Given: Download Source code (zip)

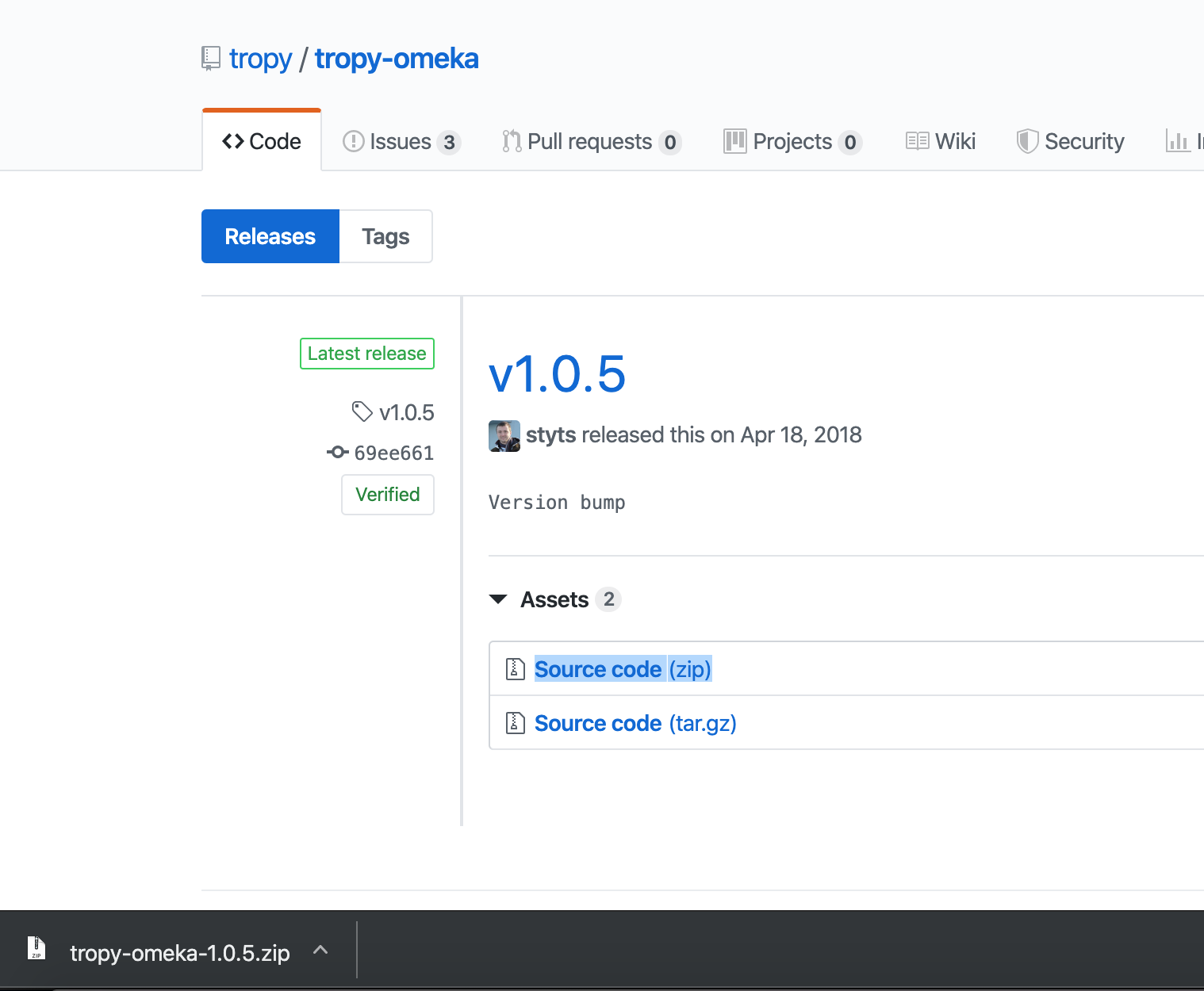Looking at the screenshot, I should pyautogui.click(x=623, y=669).
